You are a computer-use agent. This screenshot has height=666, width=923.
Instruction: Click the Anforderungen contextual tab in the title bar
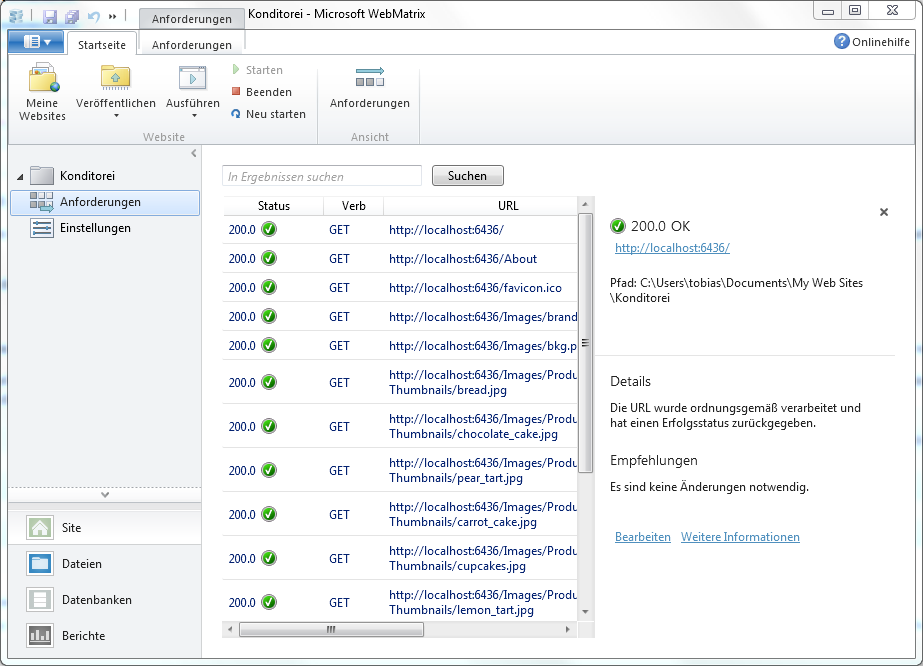tap(192, 18)
